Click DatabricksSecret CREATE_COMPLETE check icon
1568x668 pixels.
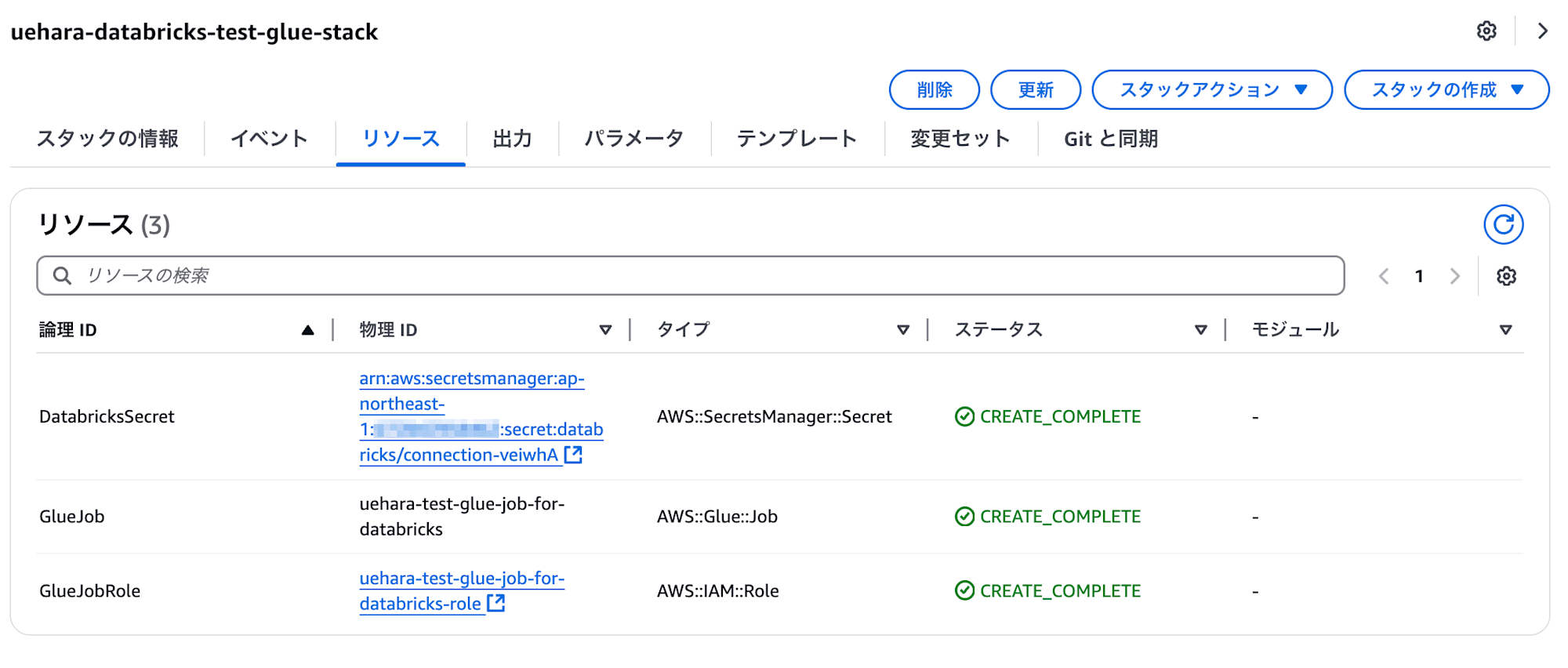pyautogui.click(x=964, y=416)
